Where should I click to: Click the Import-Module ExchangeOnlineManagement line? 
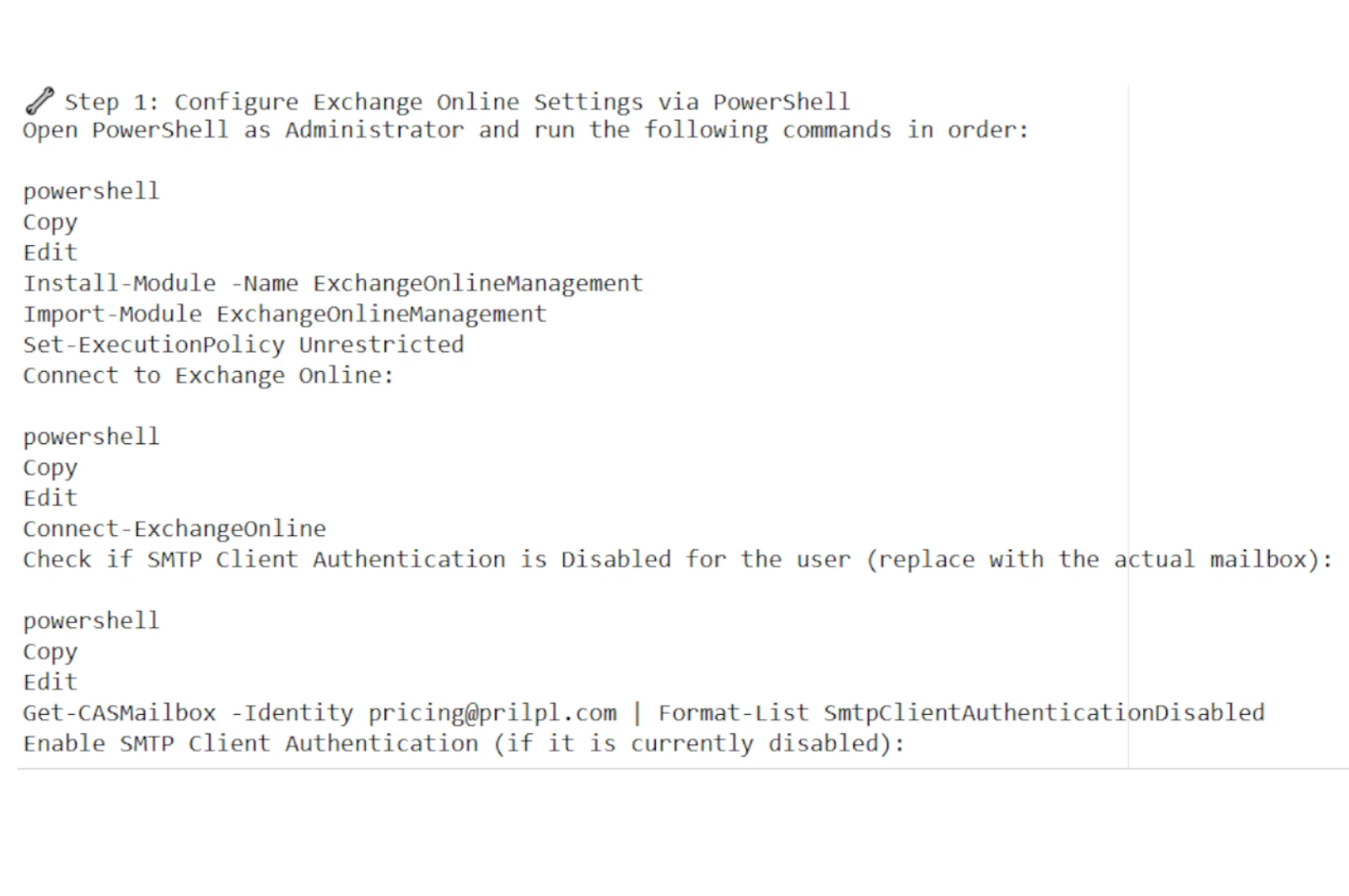285,314
